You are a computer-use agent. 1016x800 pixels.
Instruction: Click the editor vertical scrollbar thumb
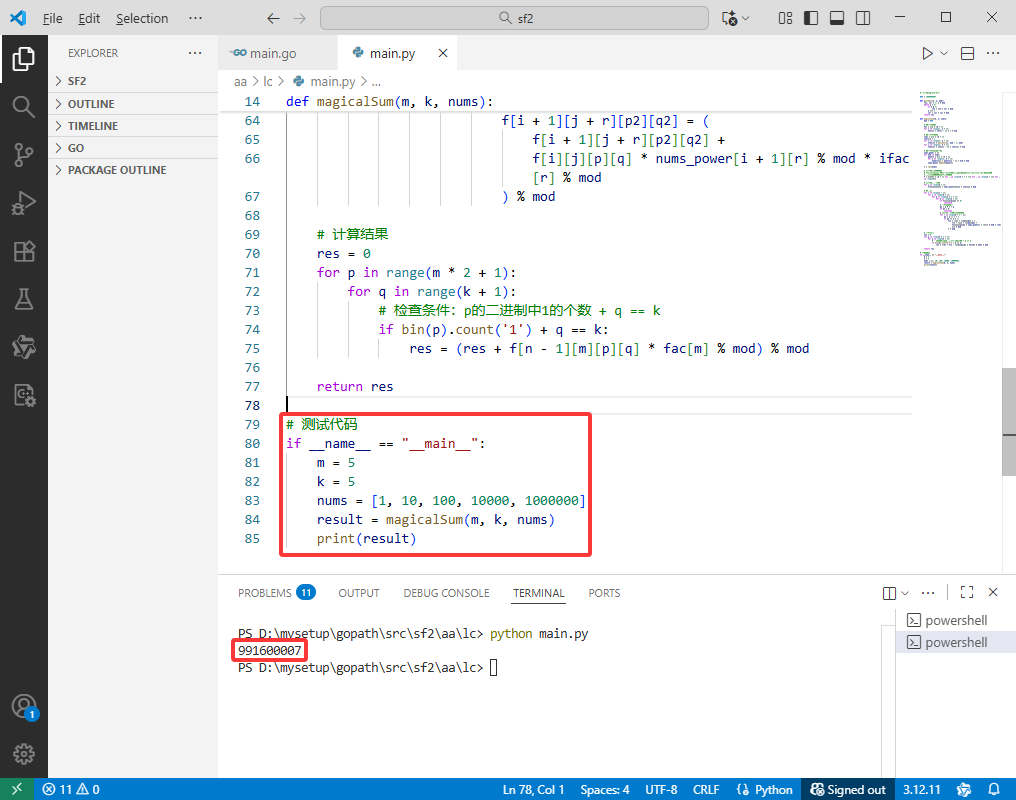[x=1009, y=422]
